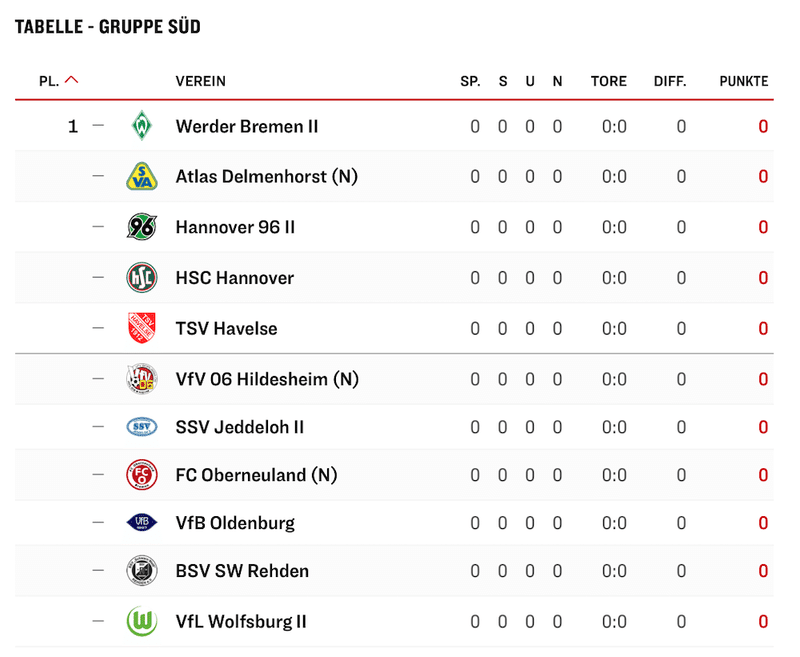
Task: Sort table by TORE column header
Action: pos(609,81)
